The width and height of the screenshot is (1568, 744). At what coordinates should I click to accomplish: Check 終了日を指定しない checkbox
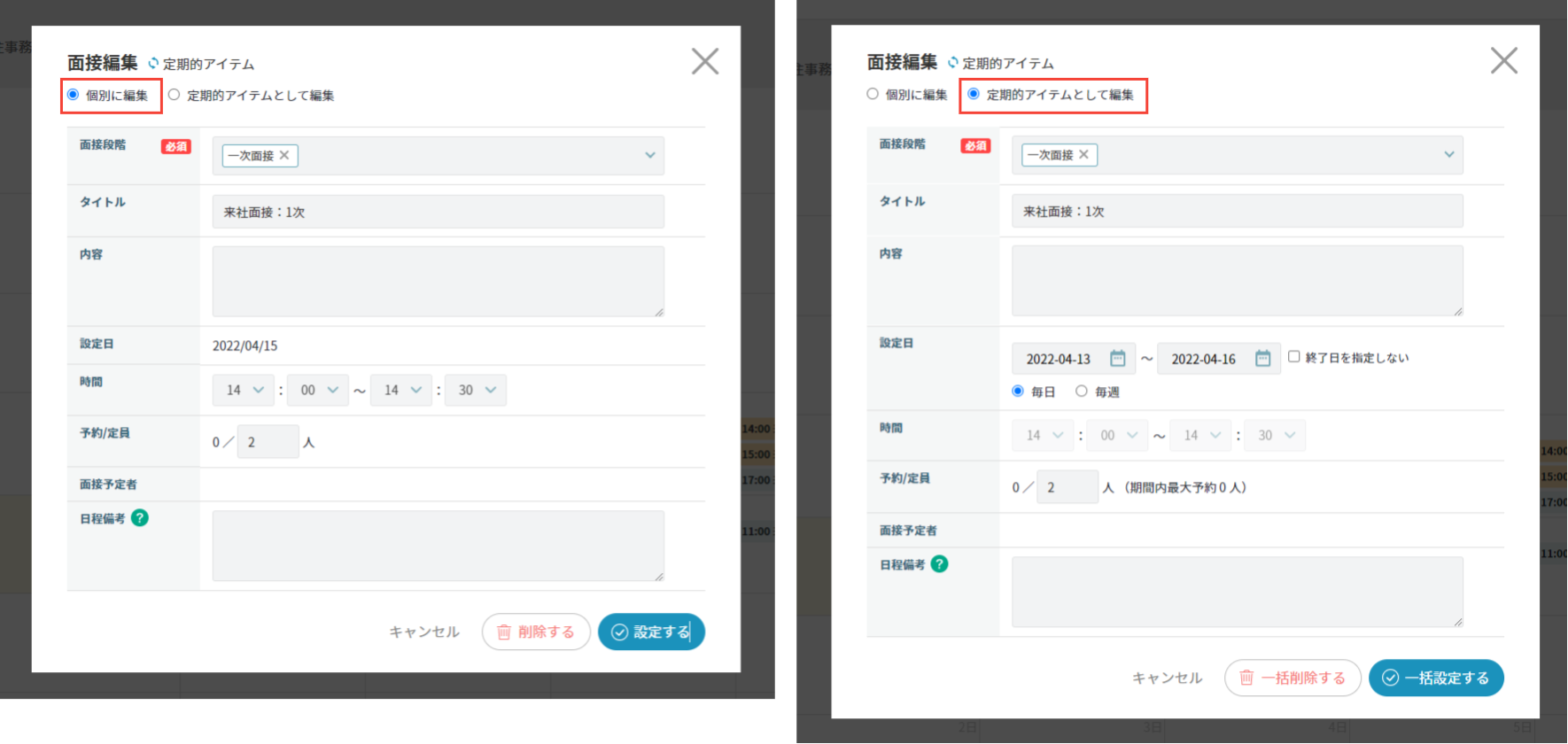click(x=1293, y=357)
